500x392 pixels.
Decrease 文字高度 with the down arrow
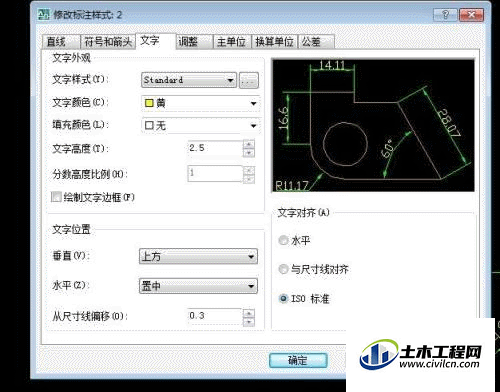tap(249, 153)
